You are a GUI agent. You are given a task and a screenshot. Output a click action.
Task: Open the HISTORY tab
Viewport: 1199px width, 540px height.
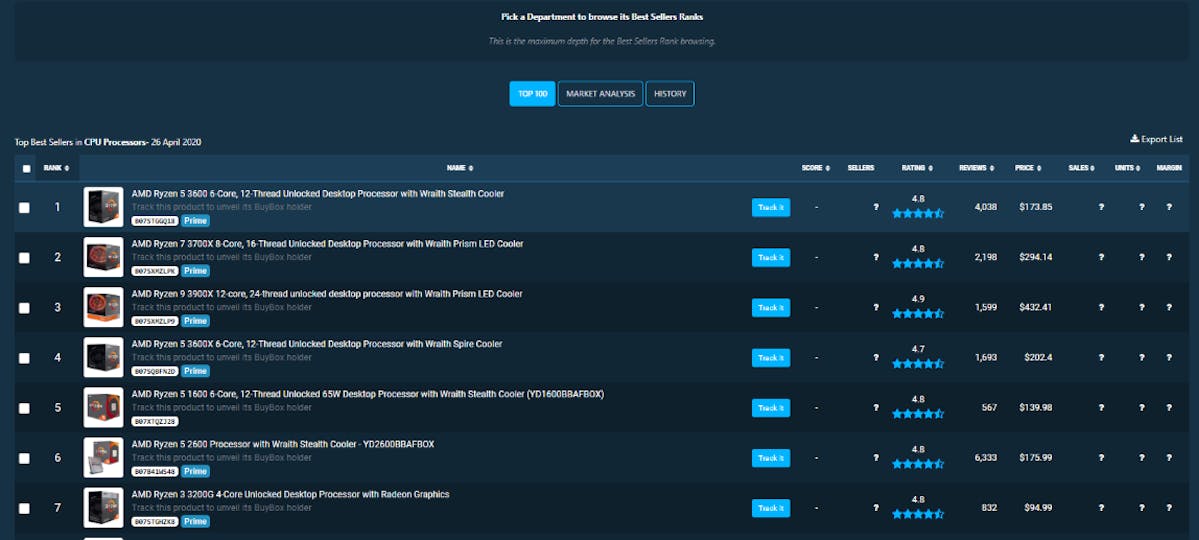point(670,93)
